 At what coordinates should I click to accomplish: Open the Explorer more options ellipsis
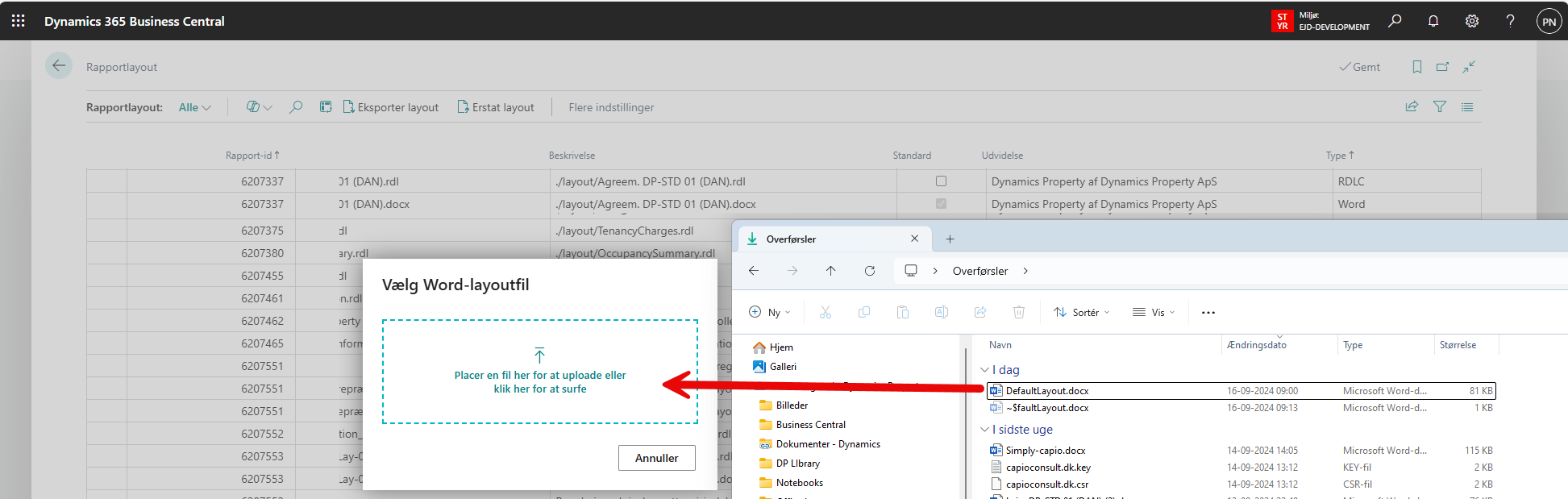point(1208,312)
